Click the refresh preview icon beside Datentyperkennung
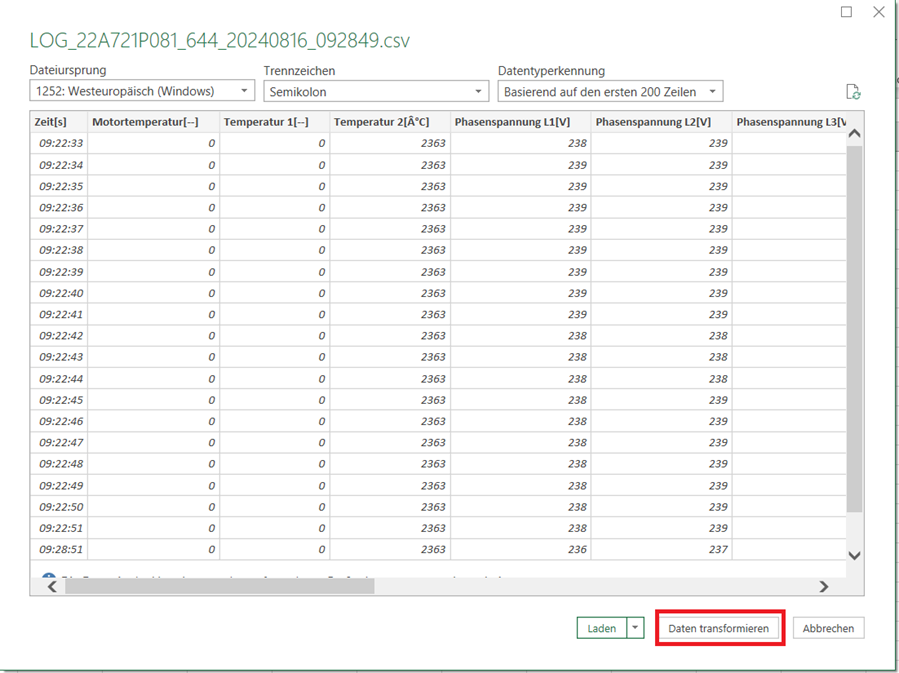 [x=853, y=92]
